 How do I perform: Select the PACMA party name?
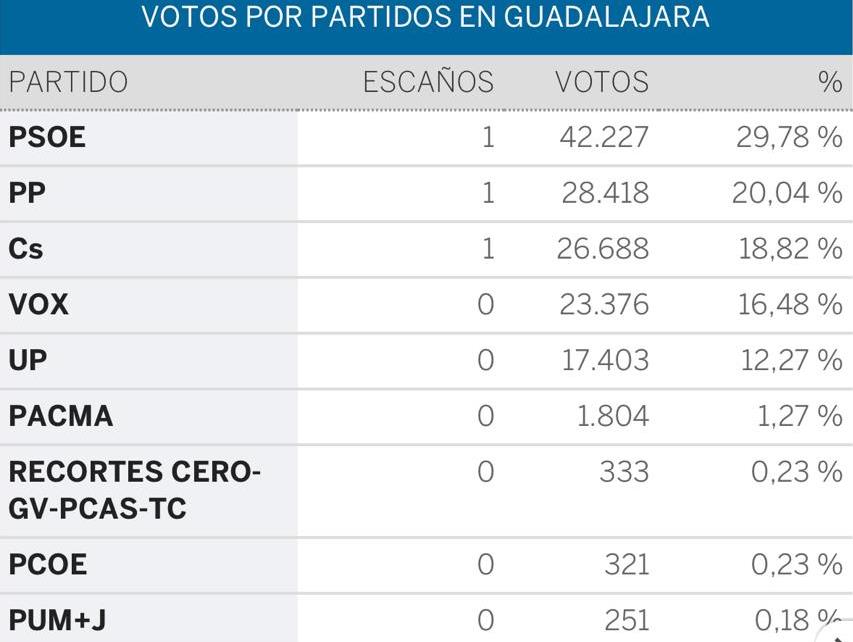tap(61, 417)
